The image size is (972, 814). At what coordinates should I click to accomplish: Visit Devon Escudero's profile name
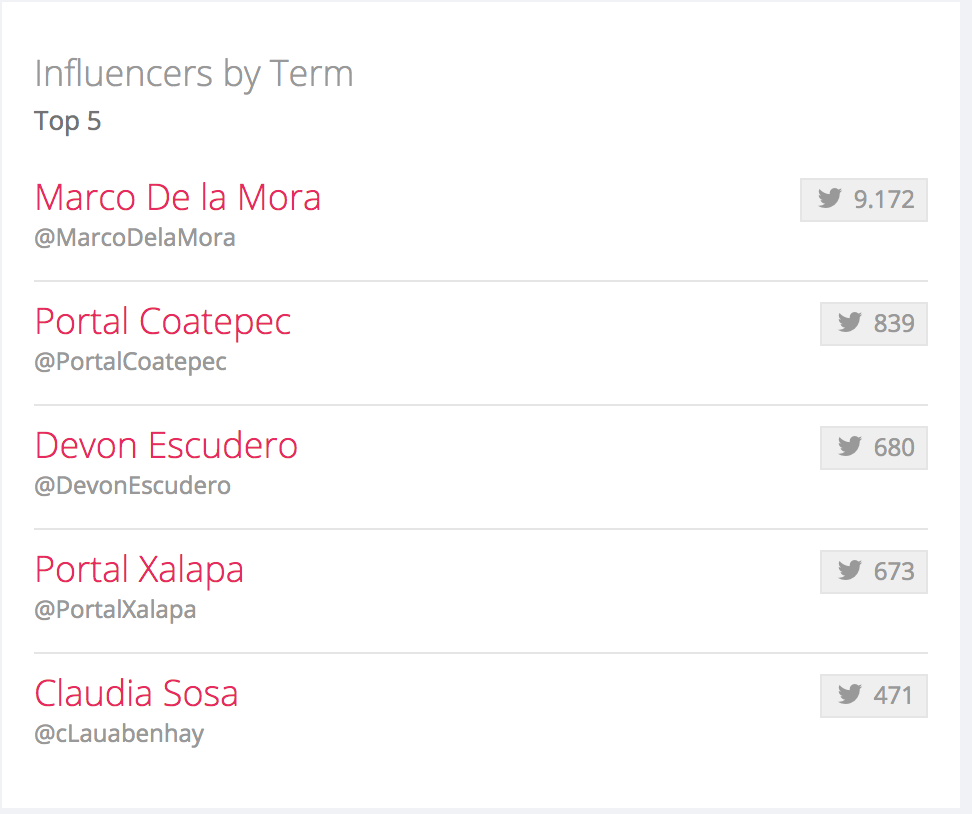(166, 445)
